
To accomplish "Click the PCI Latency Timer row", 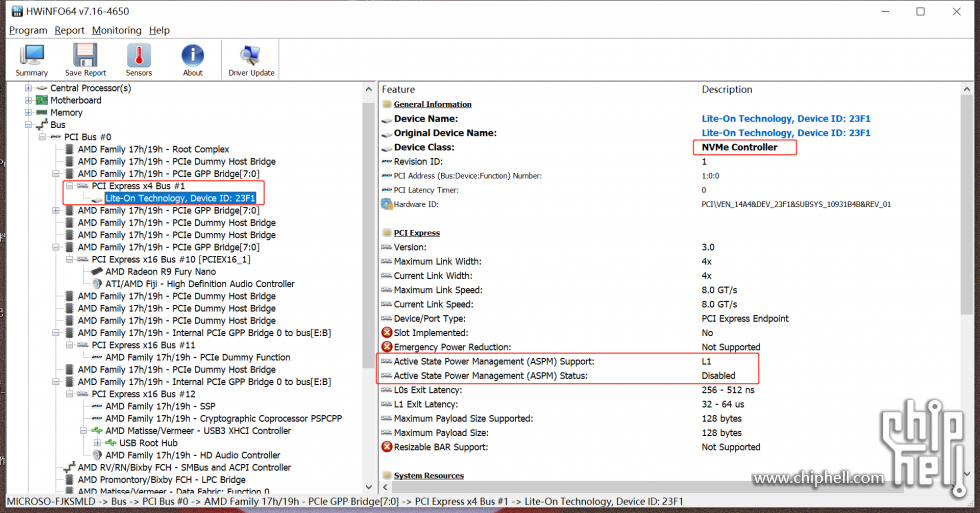I will click(669, 190).
